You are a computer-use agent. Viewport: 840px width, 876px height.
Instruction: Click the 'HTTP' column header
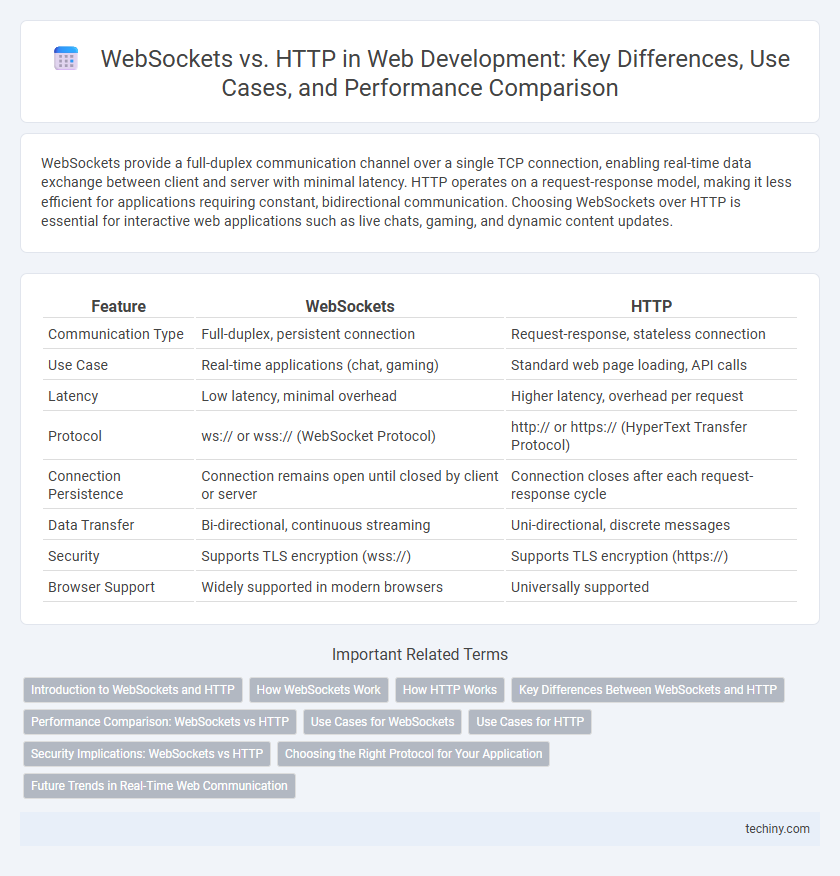[651, 306]
